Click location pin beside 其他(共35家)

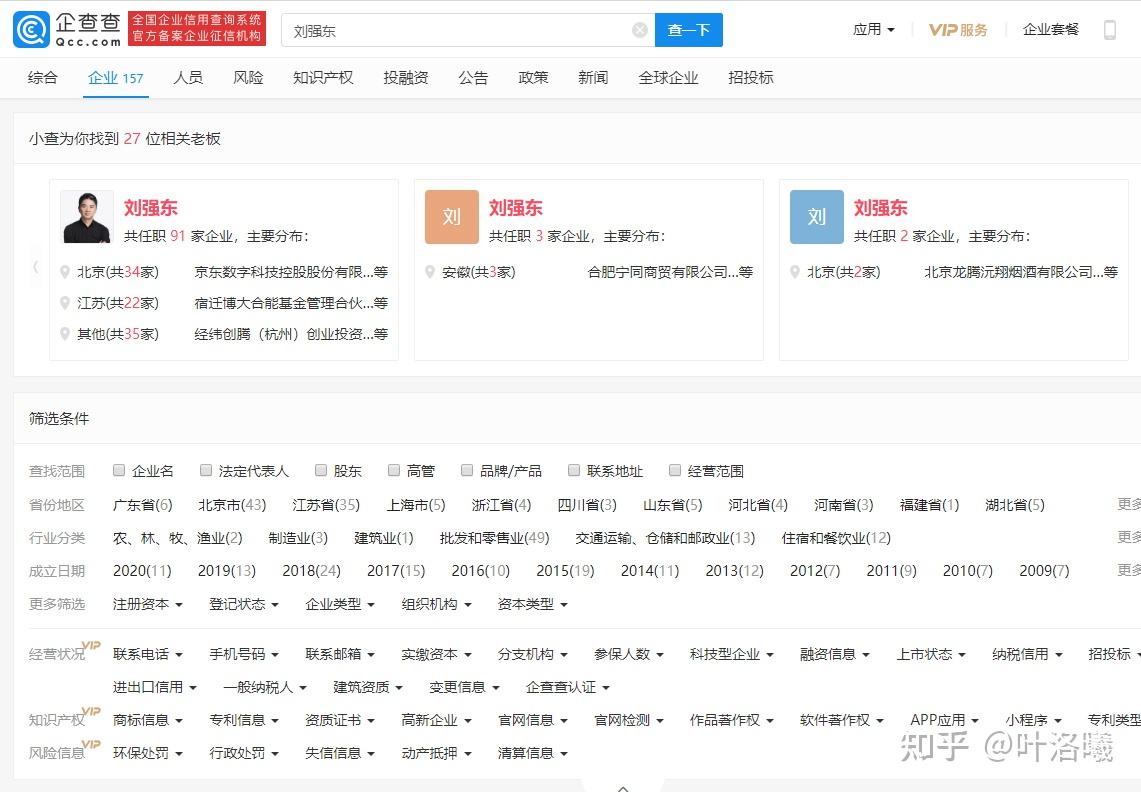click(x=65, y=334)
